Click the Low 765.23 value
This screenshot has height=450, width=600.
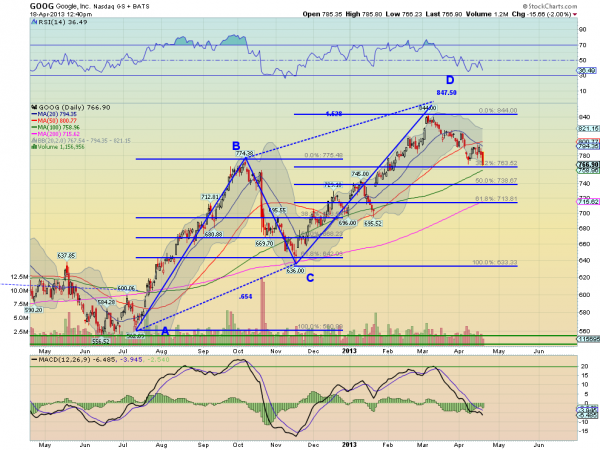[x=404, y=14]
